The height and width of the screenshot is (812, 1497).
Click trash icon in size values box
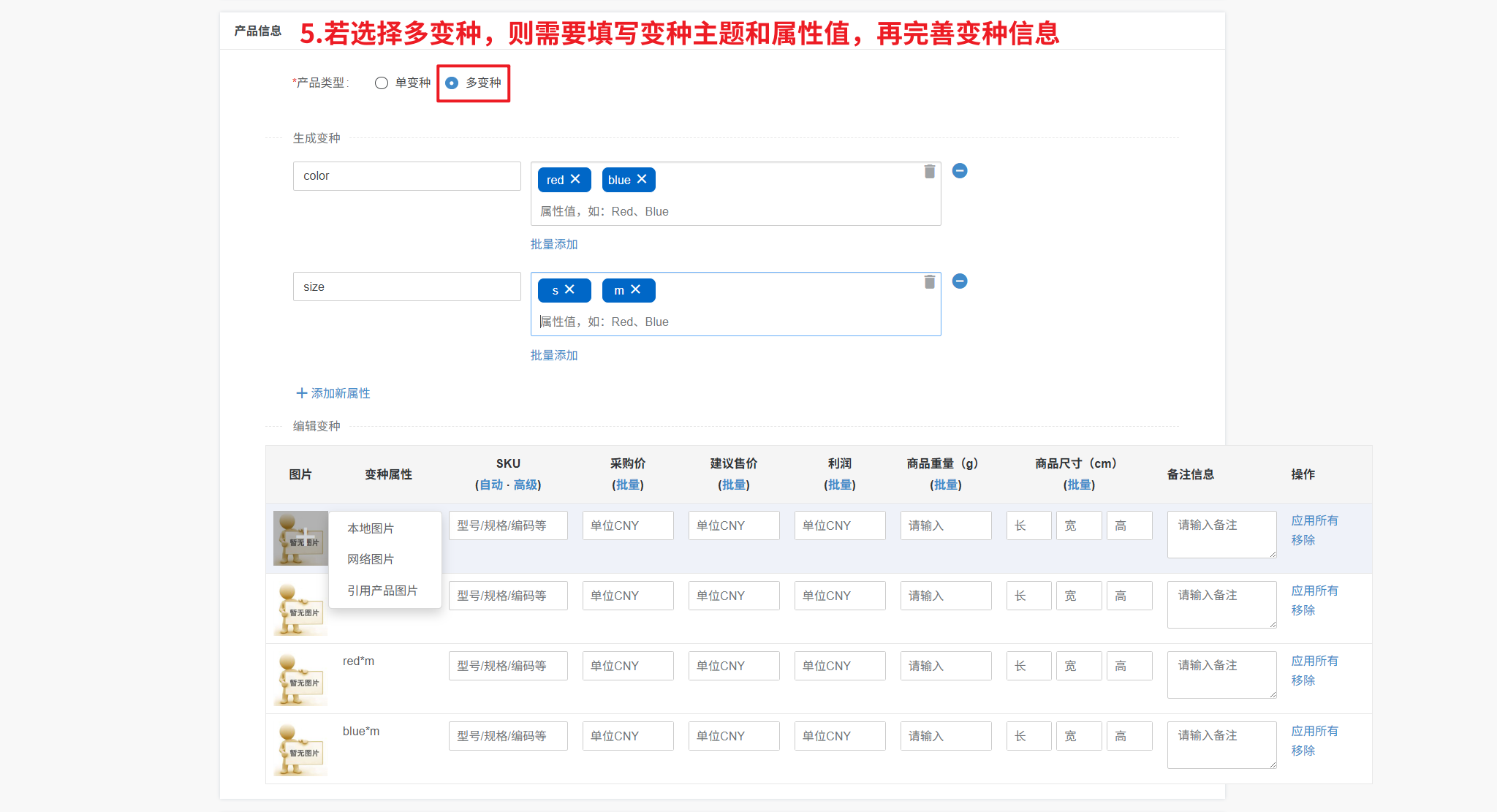pos(929,281)
